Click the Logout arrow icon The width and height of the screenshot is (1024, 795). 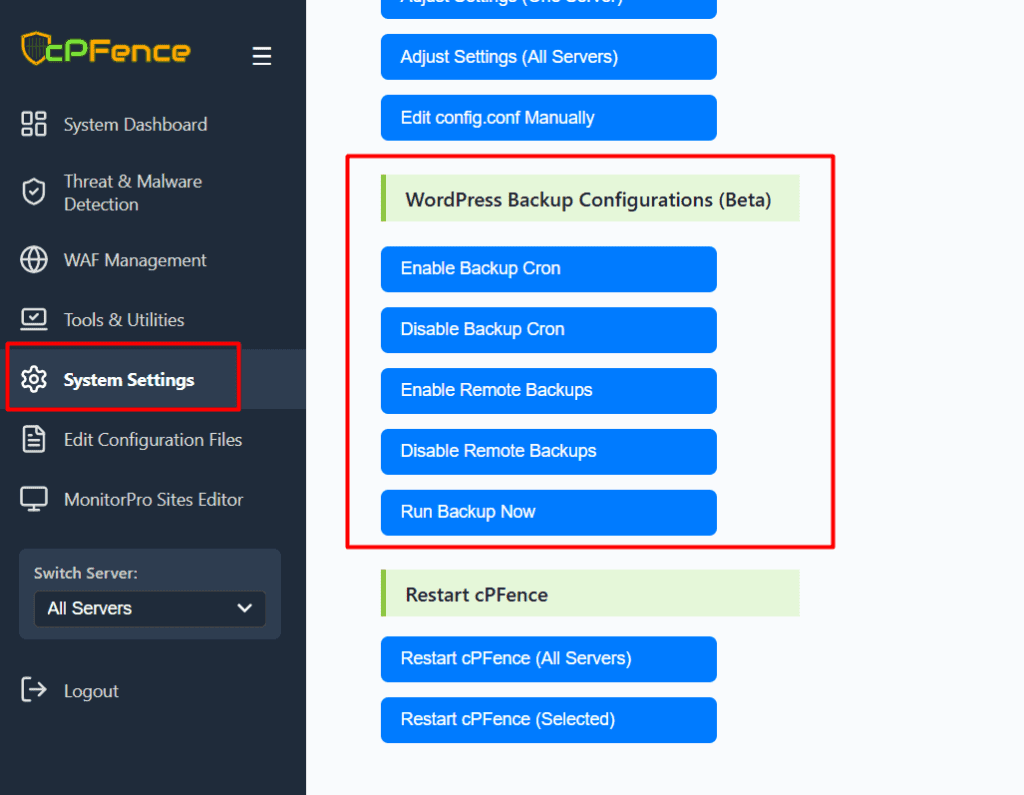tap(34, 690)
